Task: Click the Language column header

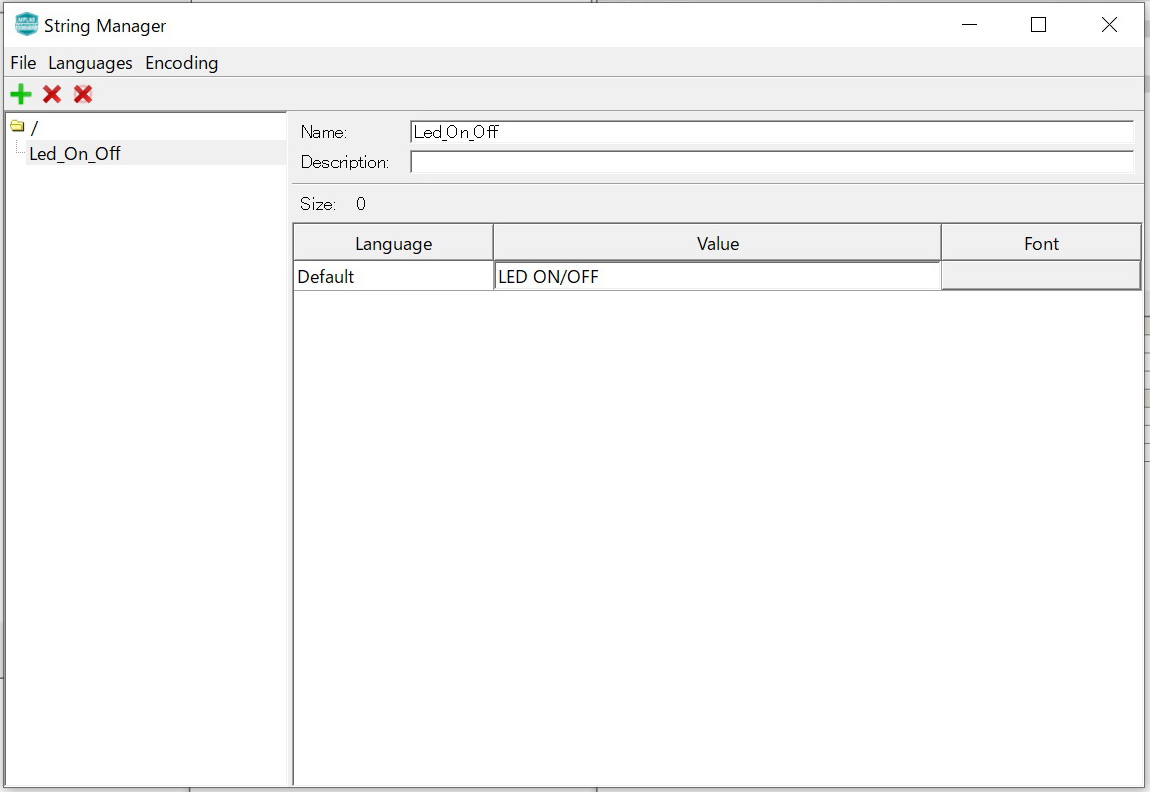Action: click(393, 243)
